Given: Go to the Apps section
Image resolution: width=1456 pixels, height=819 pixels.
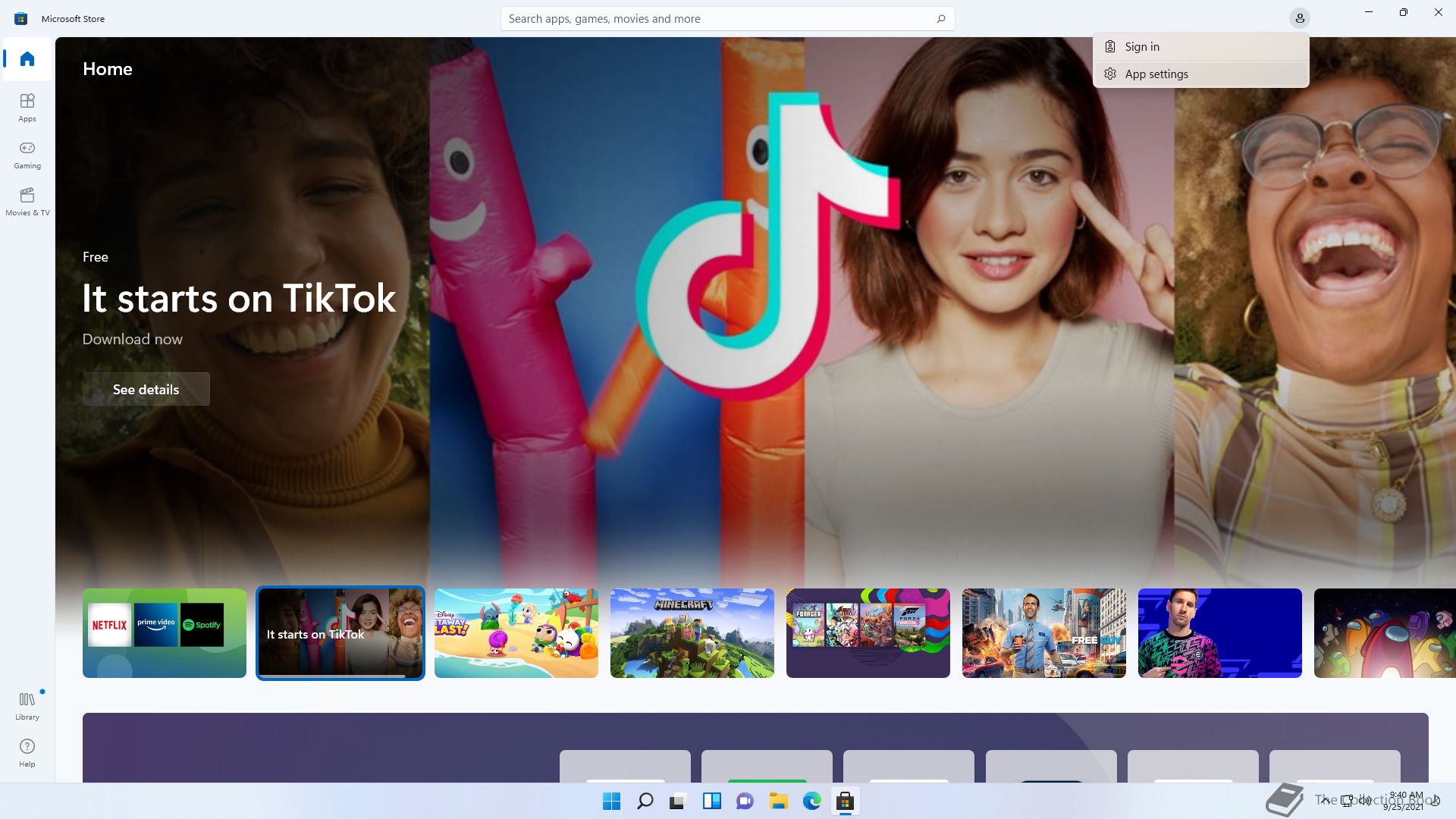Looking at the screenshot, I should coord(27,107).
